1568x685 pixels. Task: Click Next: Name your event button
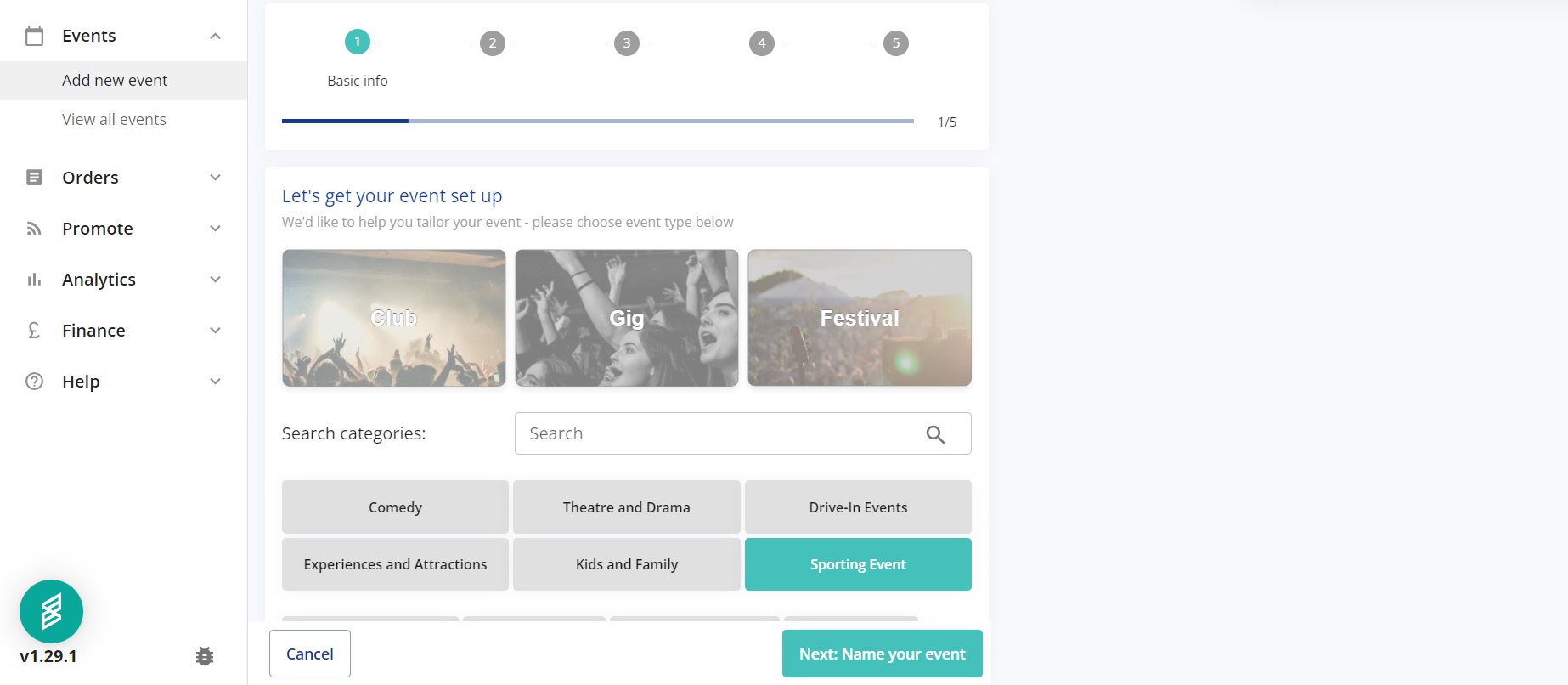[882, 654]
